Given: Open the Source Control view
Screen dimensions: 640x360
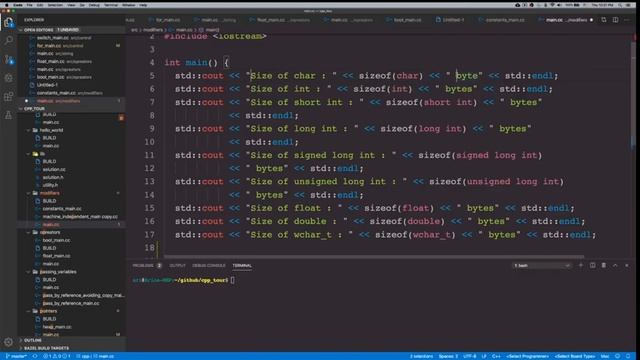Looking at the screenshot, I should pyautogui.click(x=9, y=60).
